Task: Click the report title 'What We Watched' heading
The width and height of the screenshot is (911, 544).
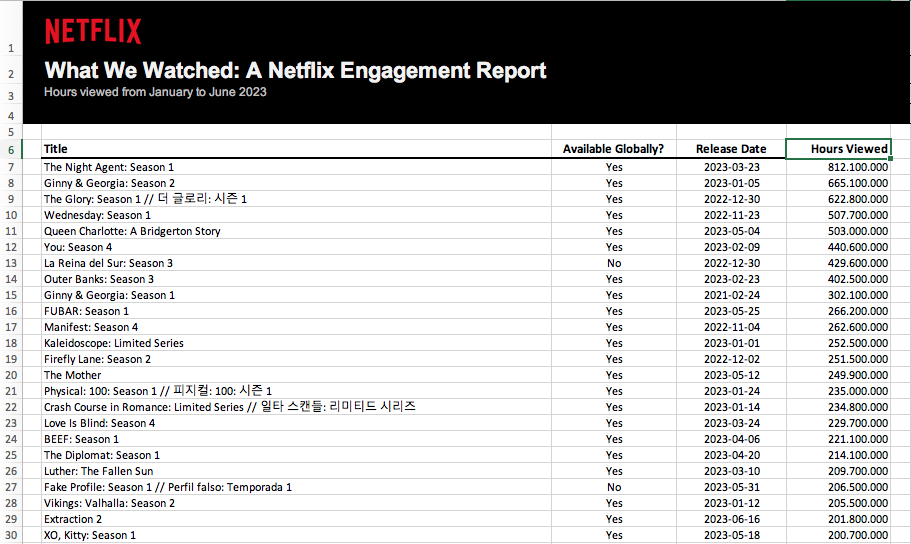Action: coord(295,70)
